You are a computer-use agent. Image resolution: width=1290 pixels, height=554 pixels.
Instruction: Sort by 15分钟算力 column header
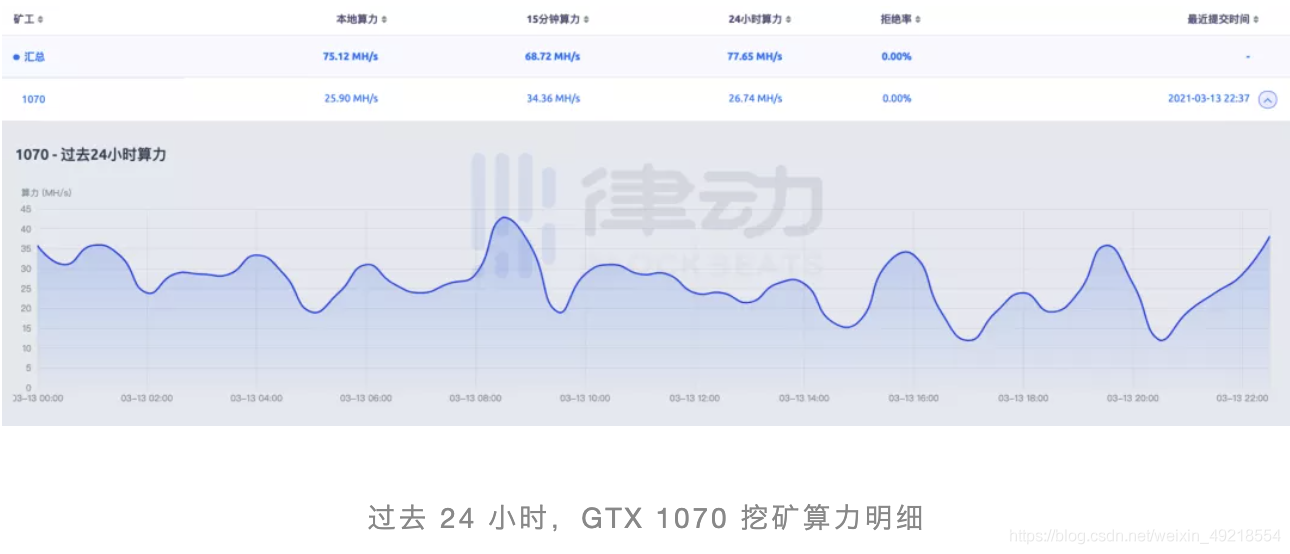click(558, 19)
